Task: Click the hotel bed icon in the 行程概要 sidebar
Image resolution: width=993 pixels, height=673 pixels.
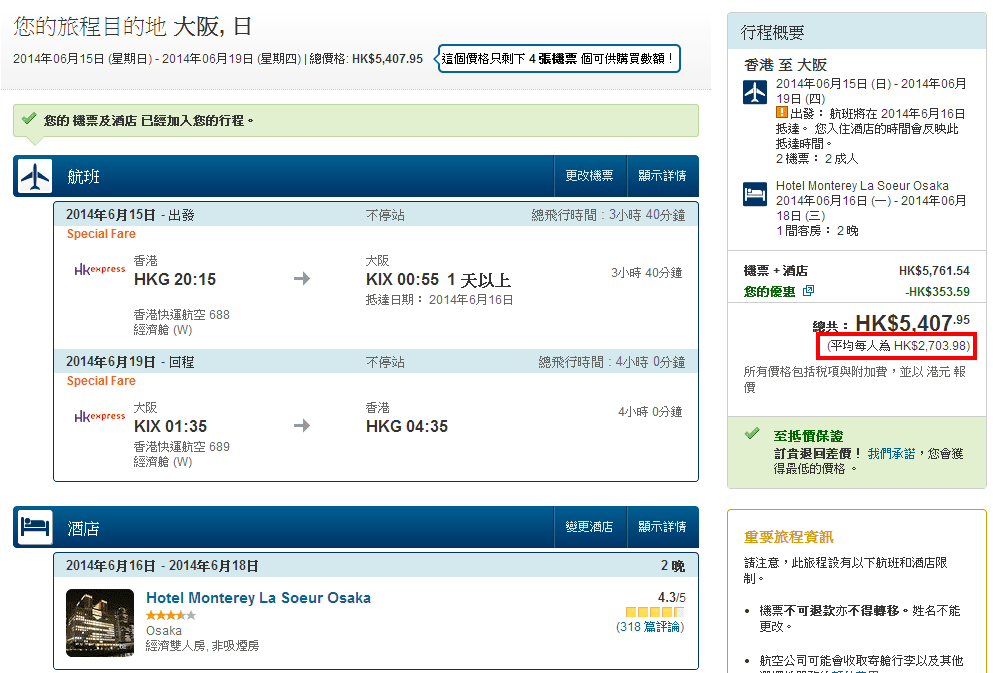Action: tap(755, 194)
